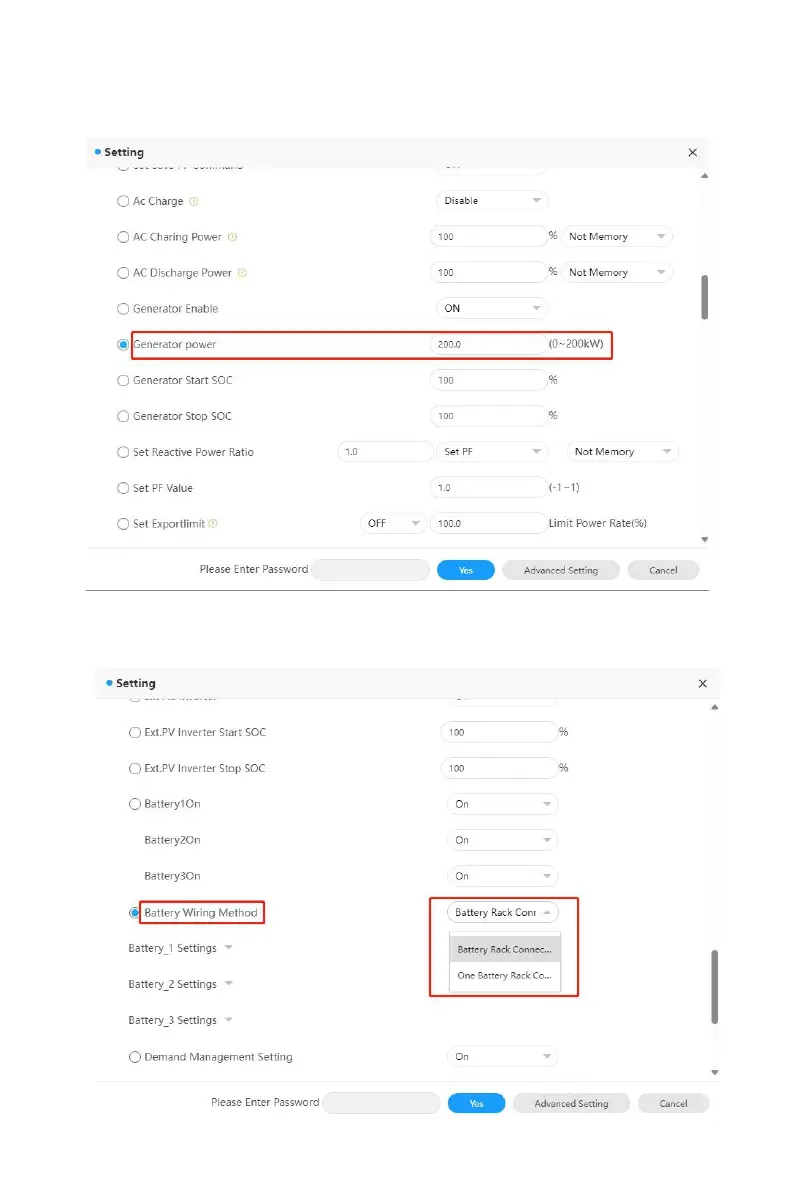The width and height of the screenshot is (808, 1191).
Task: Choose the "One Battery Rack Co..." list option
Action: pyautogui.click(x=504, y=975)
